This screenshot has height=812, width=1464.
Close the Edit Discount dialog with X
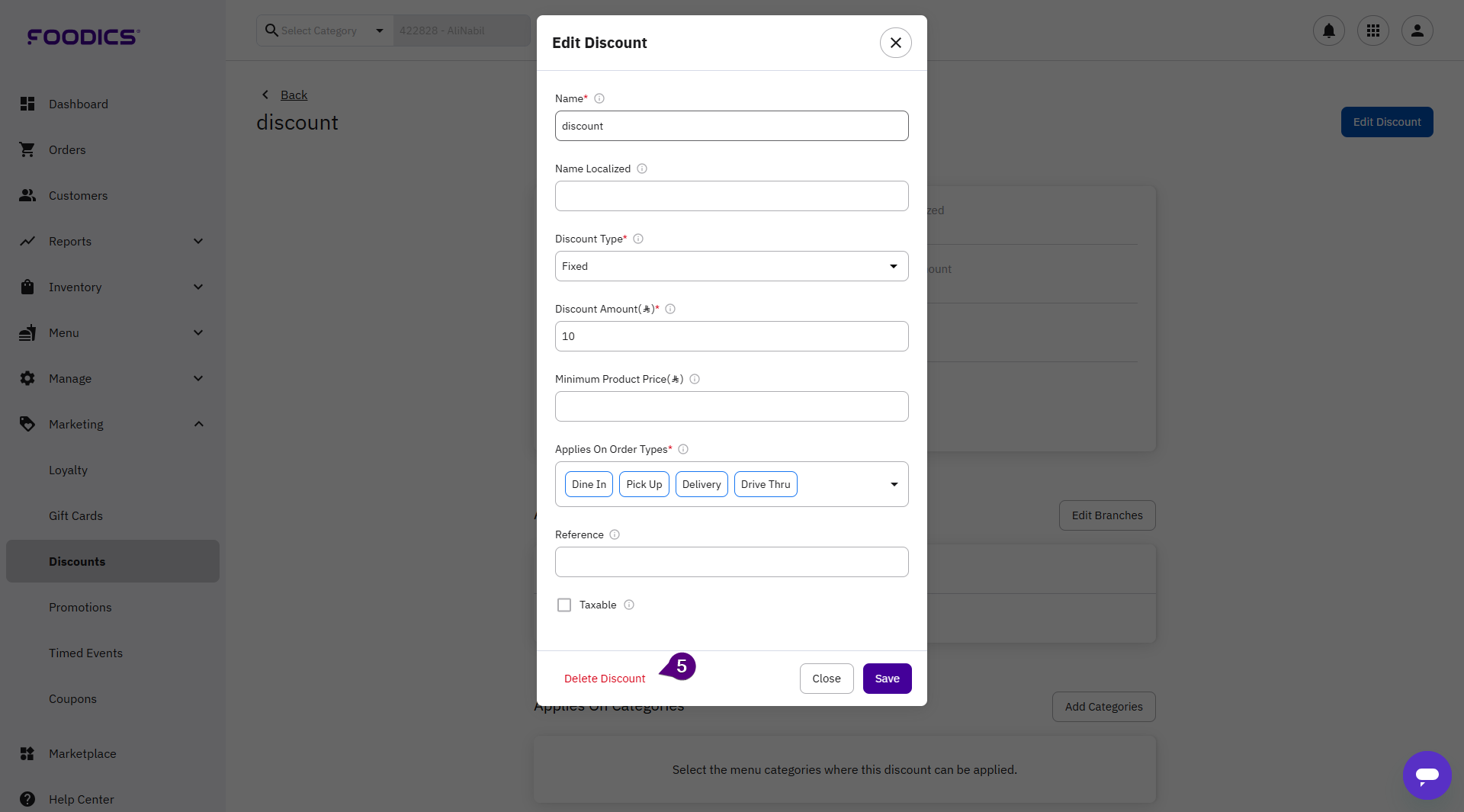895,43
